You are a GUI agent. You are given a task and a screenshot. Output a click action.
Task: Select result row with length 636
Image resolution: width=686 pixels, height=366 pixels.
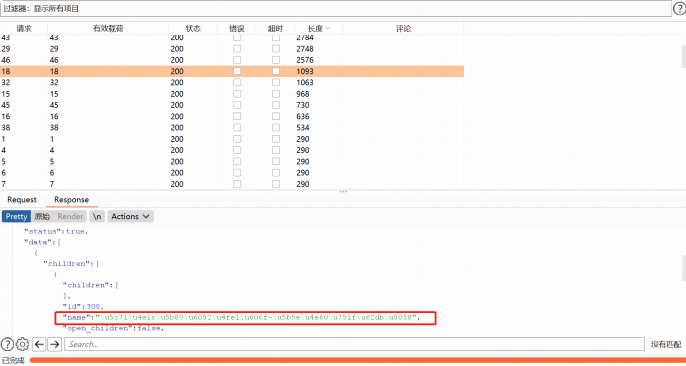232,117
